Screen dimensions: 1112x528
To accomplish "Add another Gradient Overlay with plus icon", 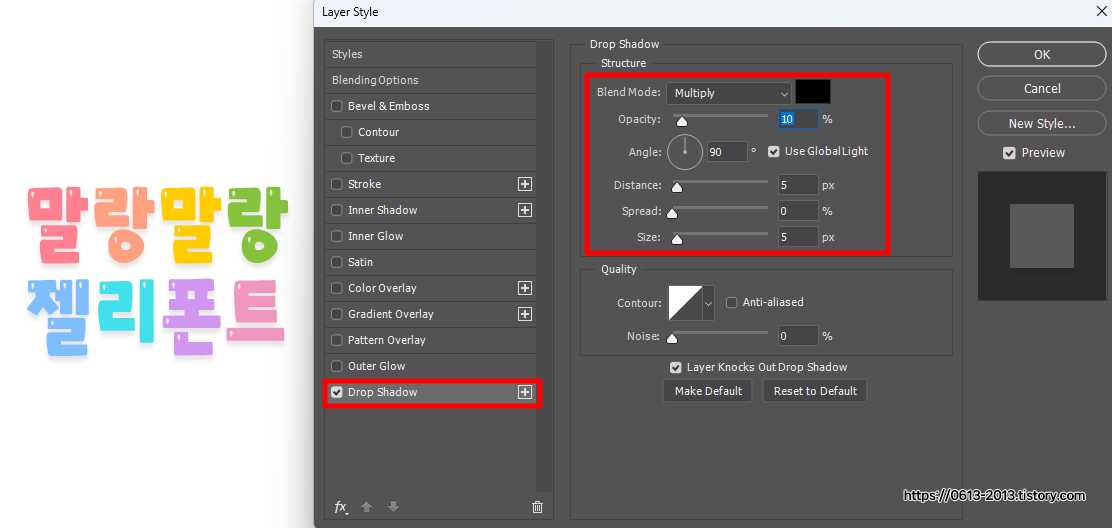I will (x=525, y=314).
